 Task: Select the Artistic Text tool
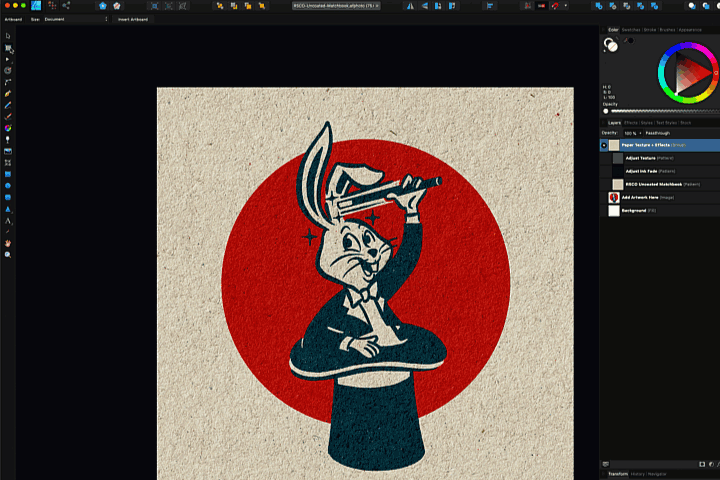[8, 221]
